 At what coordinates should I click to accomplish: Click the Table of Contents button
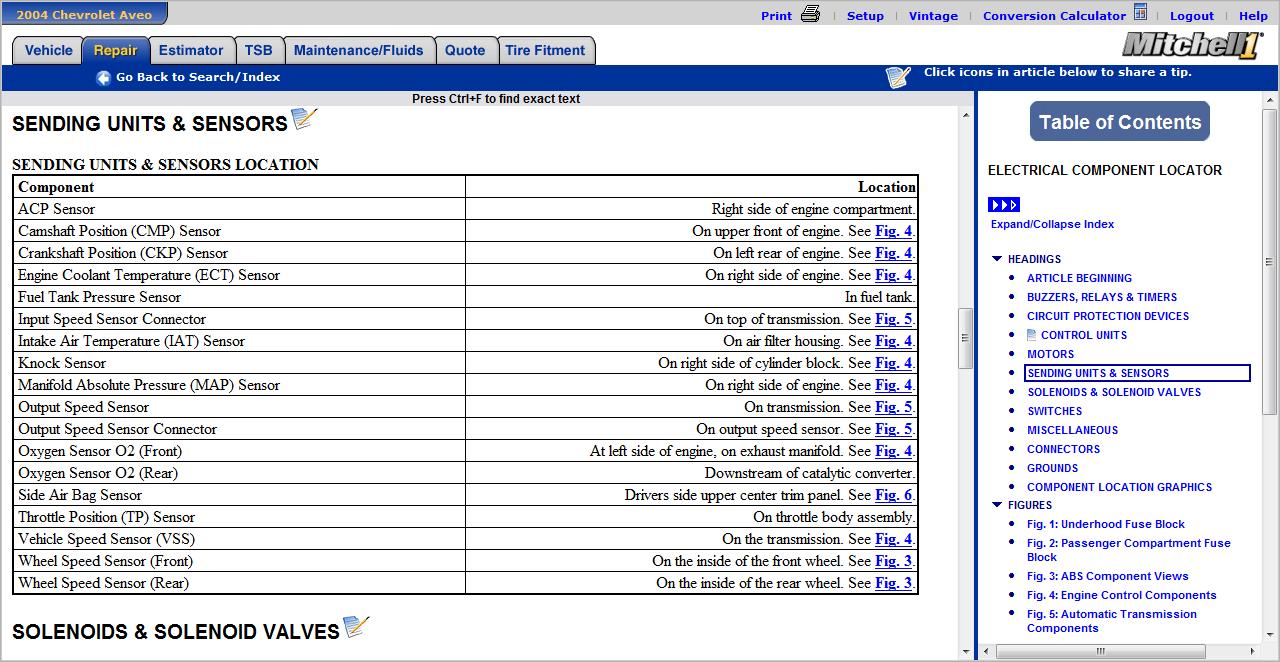point(1119,122)
